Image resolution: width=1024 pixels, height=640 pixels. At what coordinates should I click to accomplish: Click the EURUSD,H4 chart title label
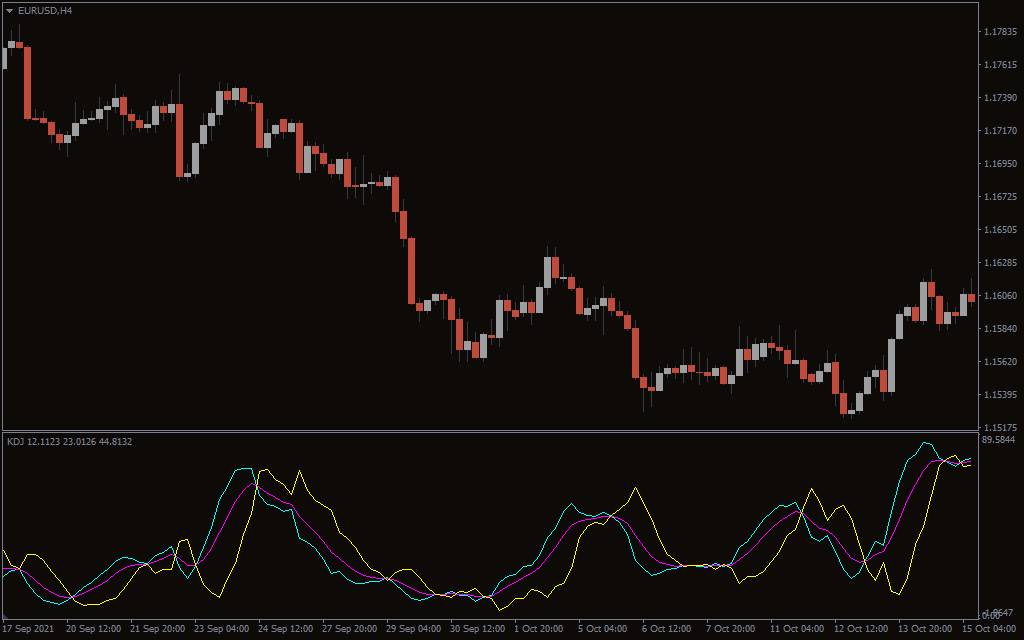(x=45, y=11)
